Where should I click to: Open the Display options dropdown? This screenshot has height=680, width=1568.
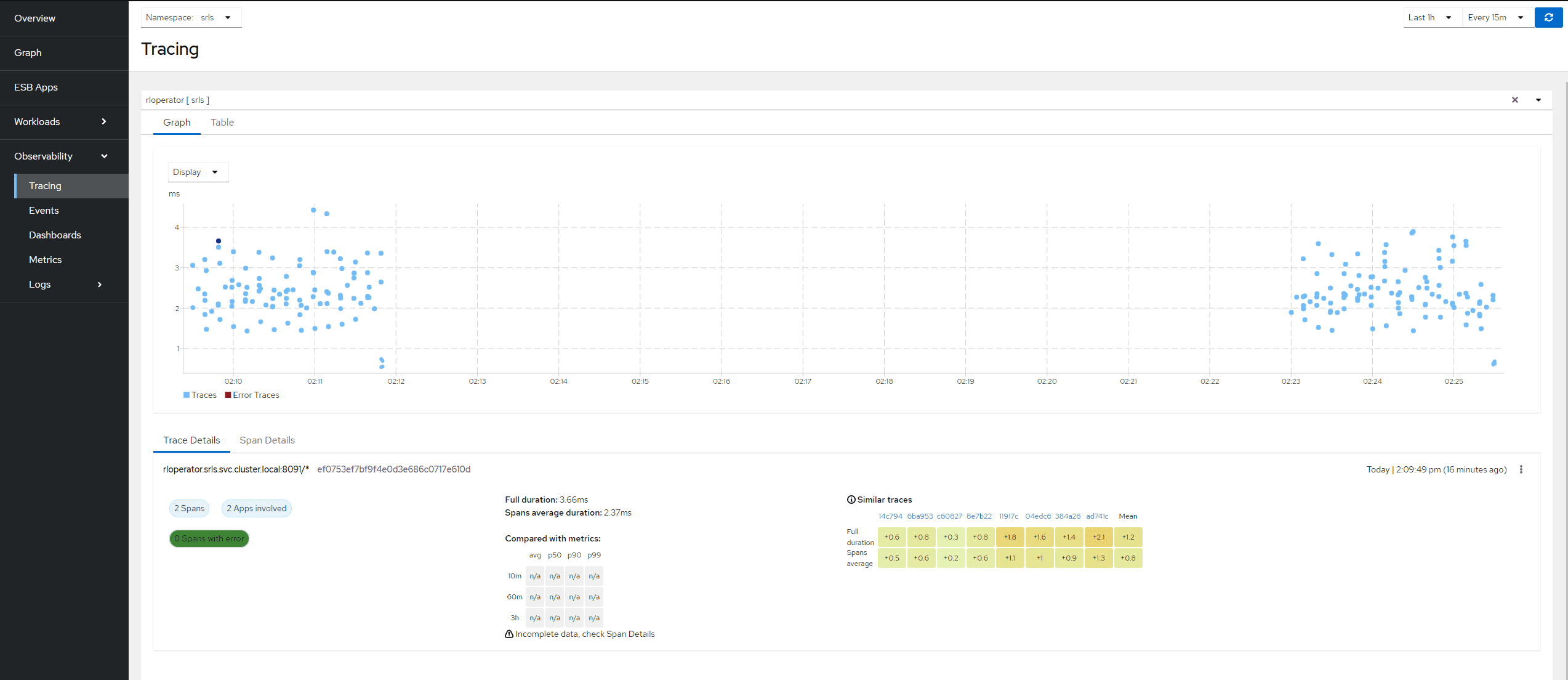[x=197, y=172]
